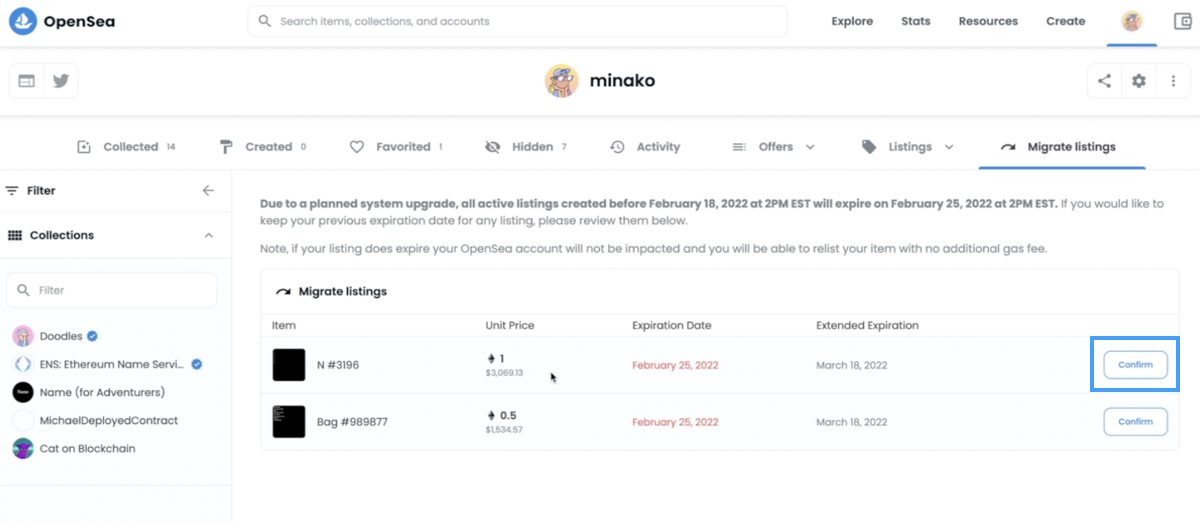1200x522 pixels.
Task: Select Cat on Blockchain collection filter
Action: 87,449
